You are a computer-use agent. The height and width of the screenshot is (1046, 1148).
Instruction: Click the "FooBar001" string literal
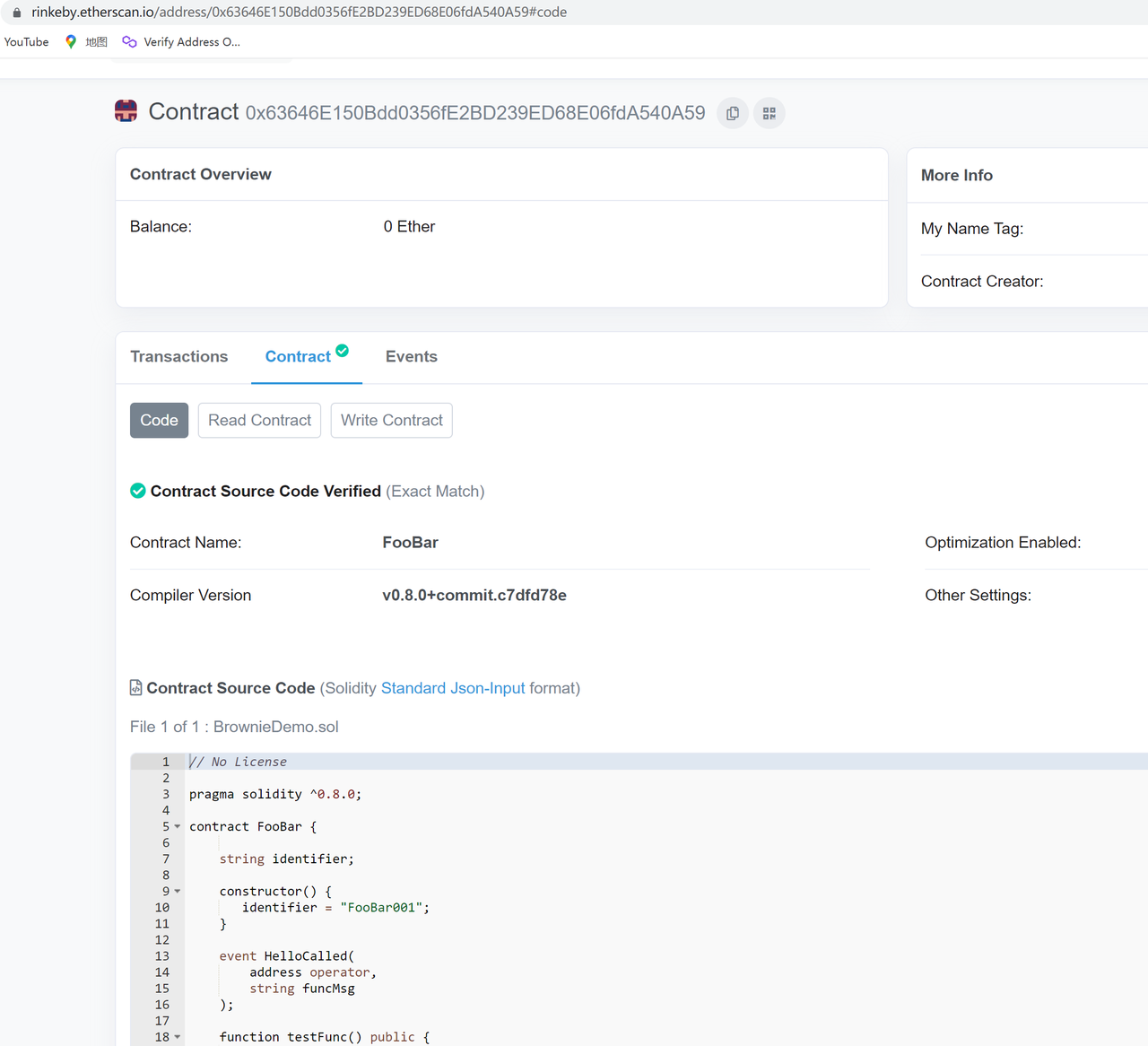click(381, 908)
